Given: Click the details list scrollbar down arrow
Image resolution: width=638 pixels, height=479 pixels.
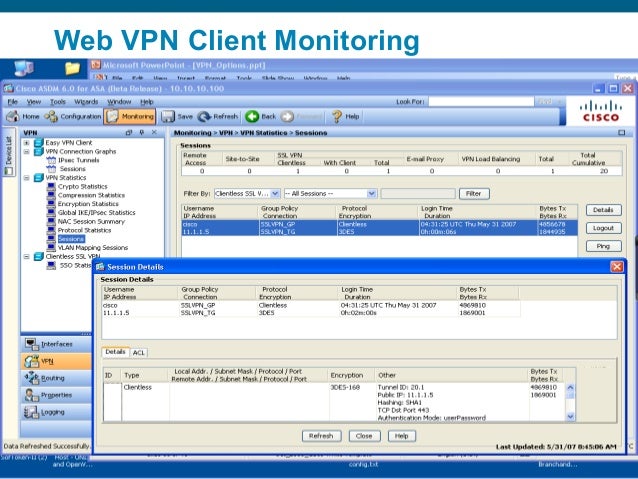Looking at the screenshot, I should (x=570, y=416).
